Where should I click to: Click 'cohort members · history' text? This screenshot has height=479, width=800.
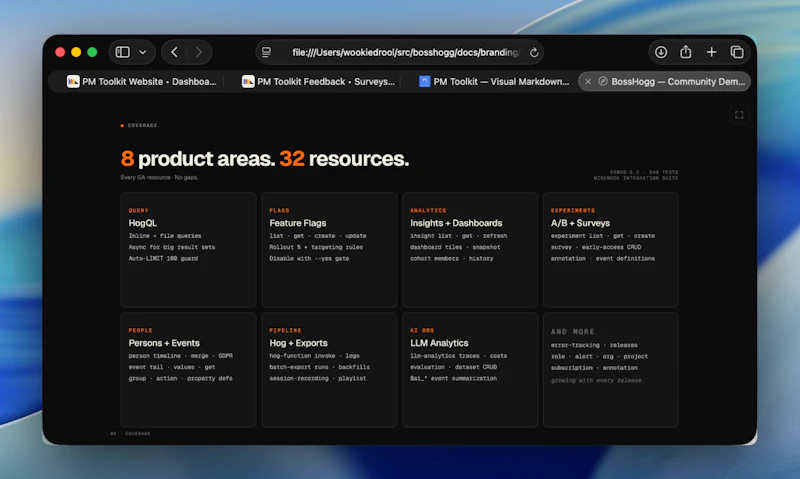coord(452,258)
